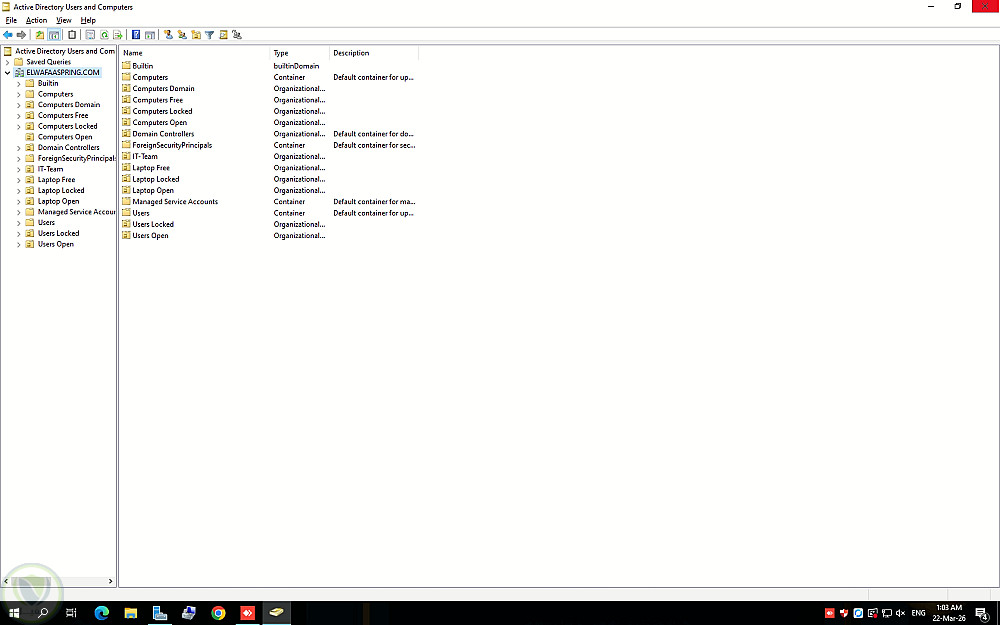
Task: Create a new group with the toolbar icon
Action: coord(182,34)
